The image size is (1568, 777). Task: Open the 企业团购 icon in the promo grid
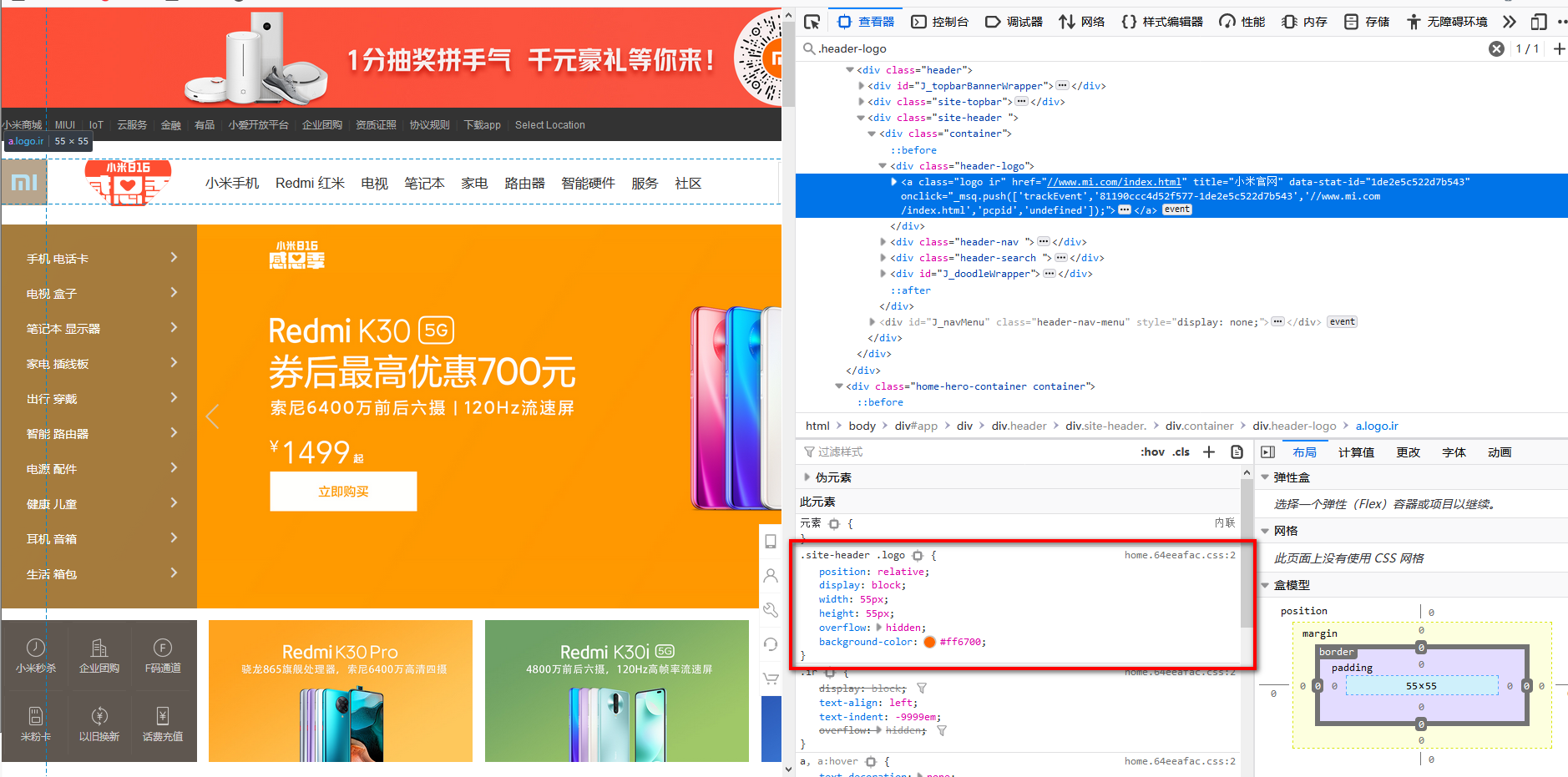99,655
